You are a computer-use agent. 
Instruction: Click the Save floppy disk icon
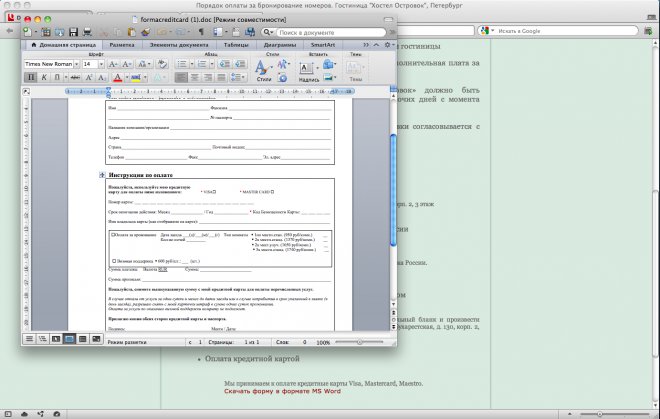pyautogui.click(x=74, y=32)
